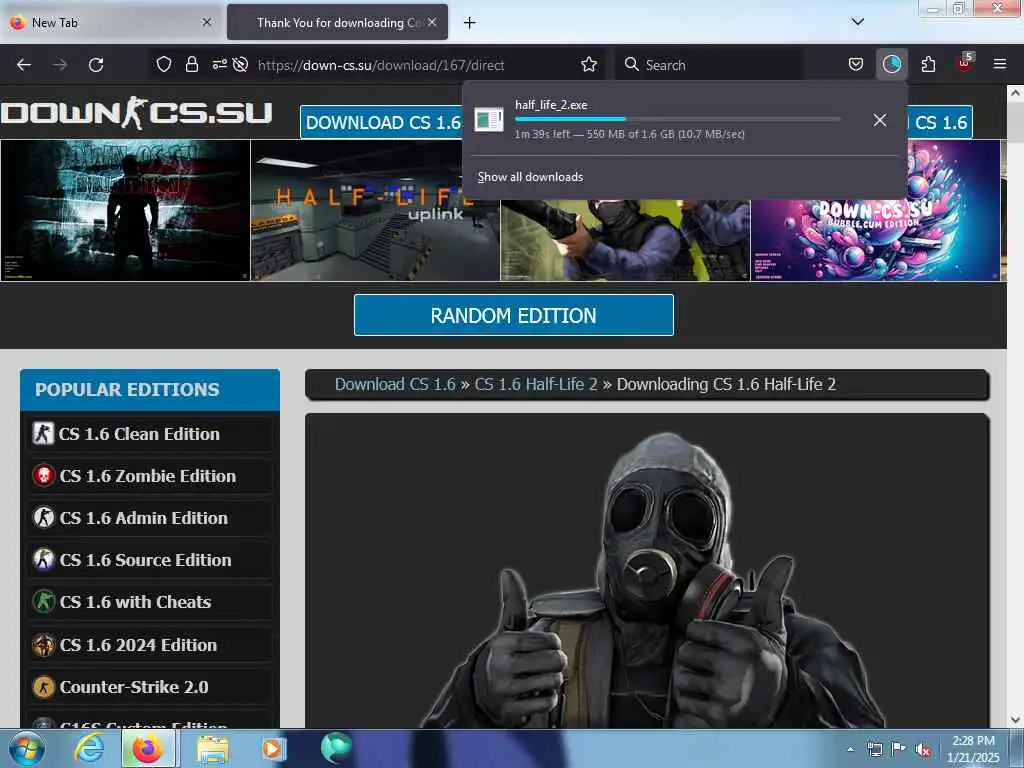The image size is (1024, 768).
Task: Click the search magnifier icon
Action: [x=631, y=64]
